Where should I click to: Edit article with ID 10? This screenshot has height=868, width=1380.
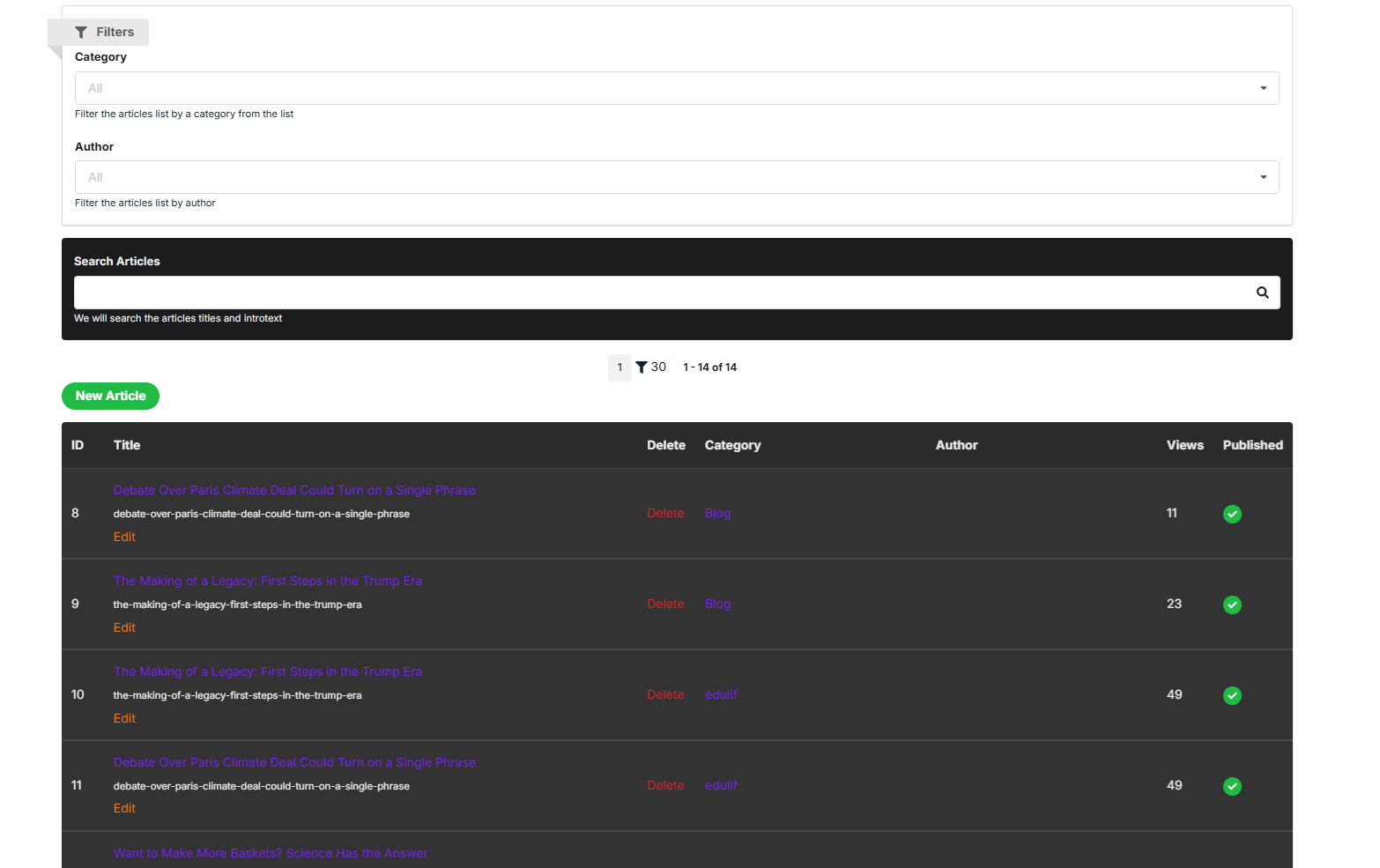124,718
